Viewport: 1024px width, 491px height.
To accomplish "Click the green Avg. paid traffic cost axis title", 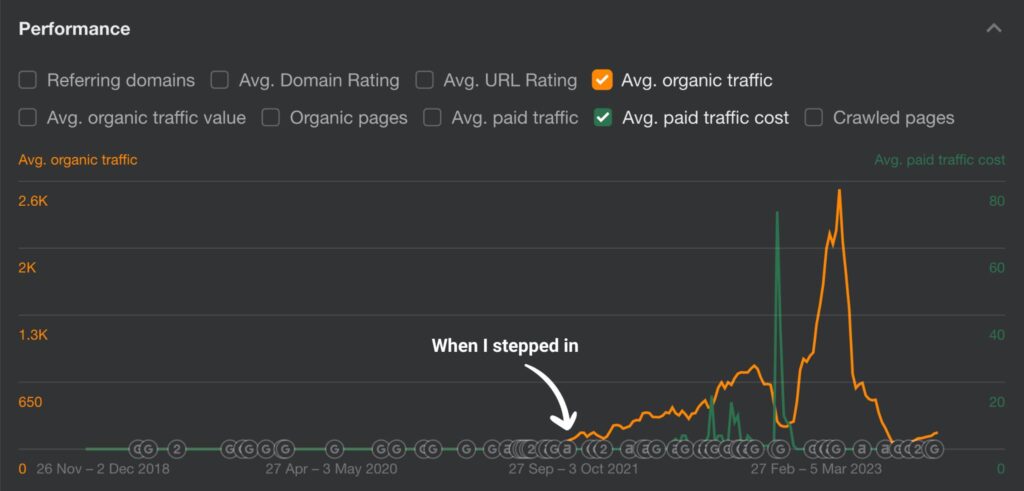I will click(x=939, y=159).
